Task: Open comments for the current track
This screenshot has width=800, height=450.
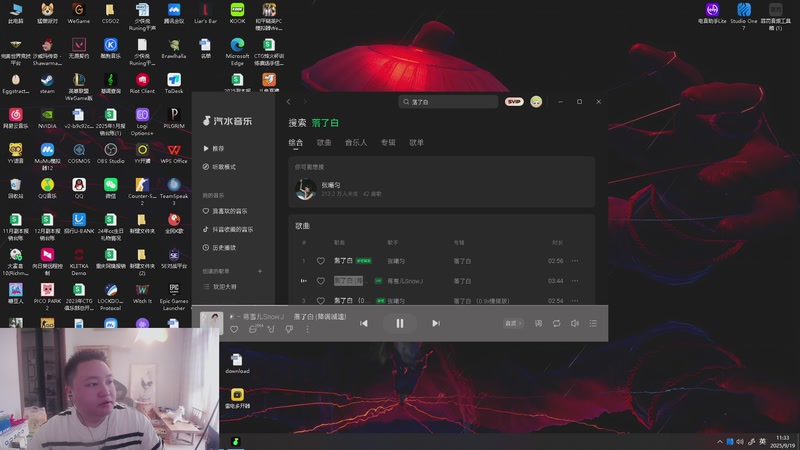Action: click(x=253, y=330)
